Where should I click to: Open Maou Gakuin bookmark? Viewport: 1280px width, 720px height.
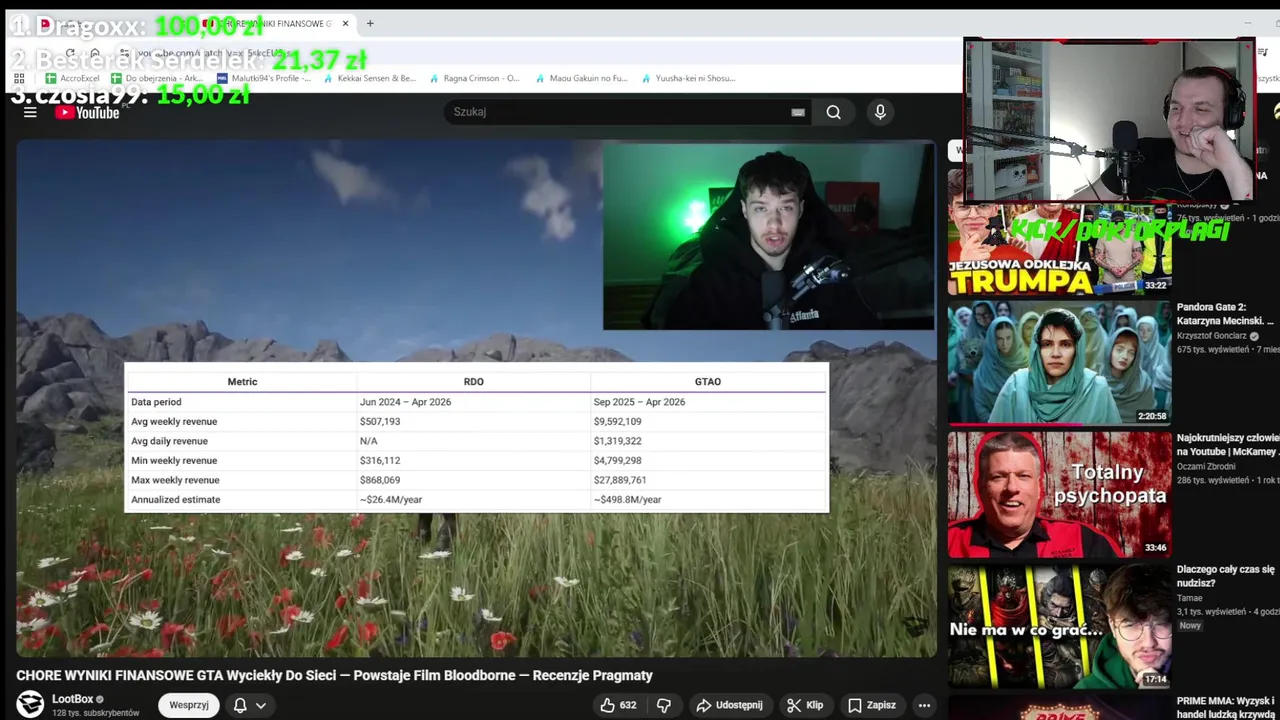click(x=581, y=78)
